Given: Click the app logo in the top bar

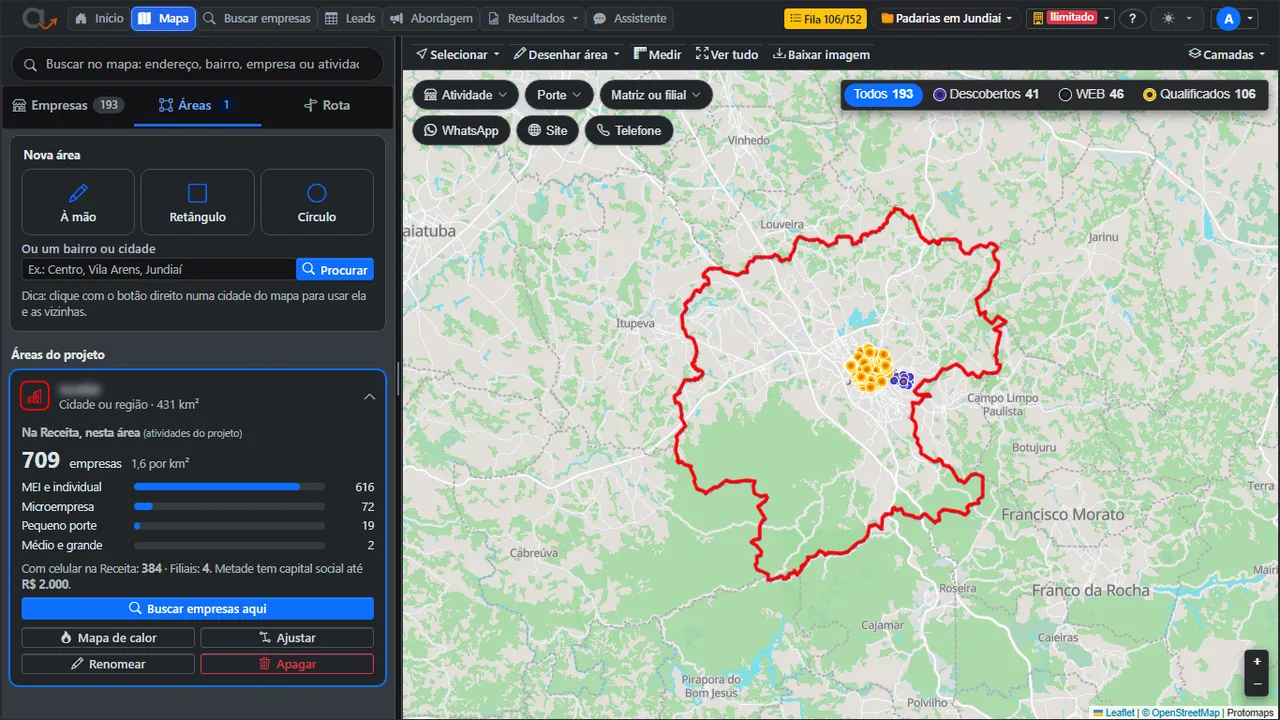Looking at the screenshot, I should click(x=38, y=18).
